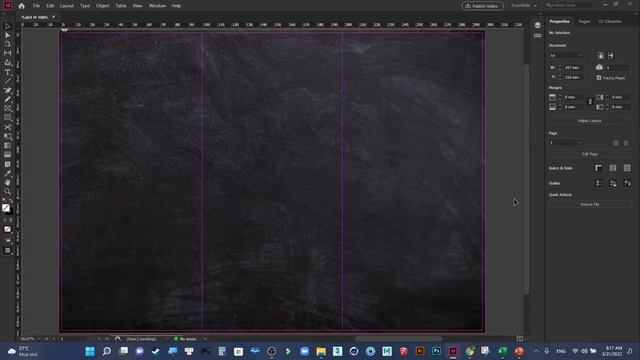
Task: Open the Window menu
Action: tap(157, 6)
